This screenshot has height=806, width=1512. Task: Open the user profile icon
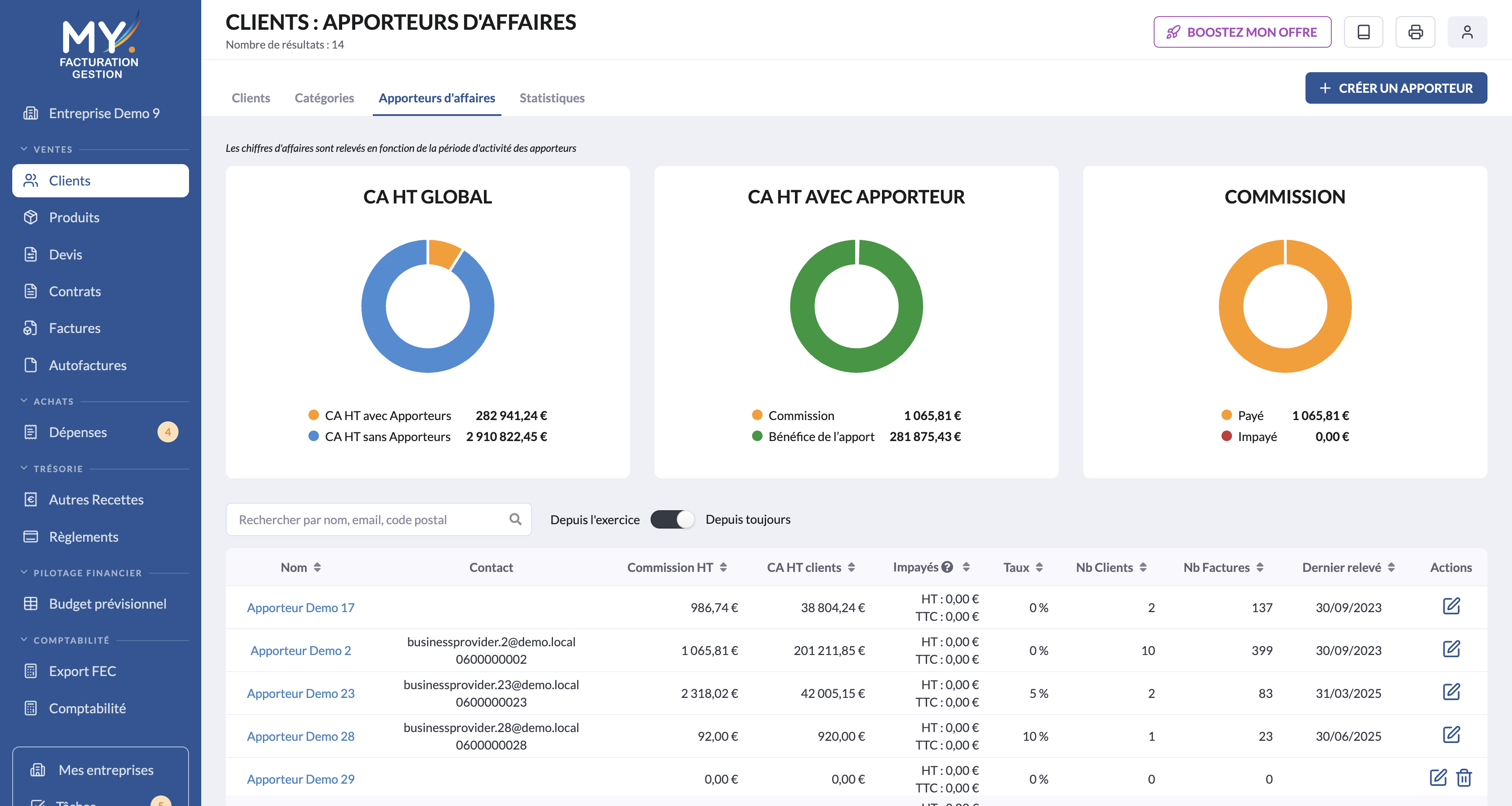pos(1467,32)
